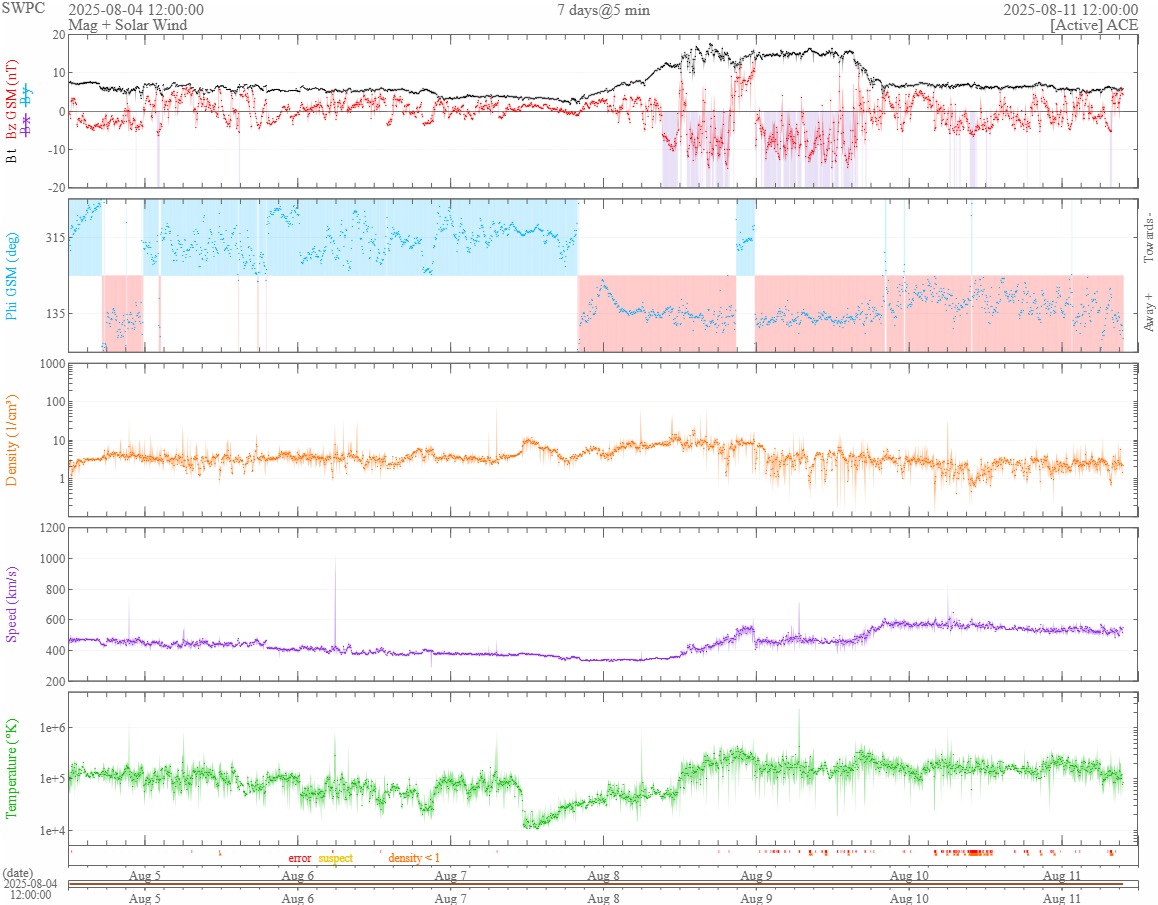Image resolution: width=1158 pixels, height=905 pixels.
Task: Enable the struck-through By series
Action: (27, 95)
